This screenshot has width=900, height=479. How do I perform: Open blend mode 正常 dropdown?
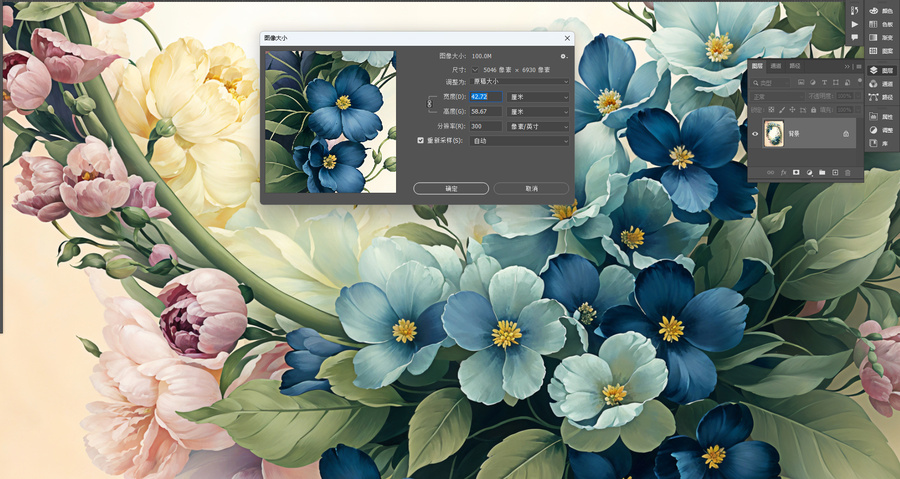777,96
